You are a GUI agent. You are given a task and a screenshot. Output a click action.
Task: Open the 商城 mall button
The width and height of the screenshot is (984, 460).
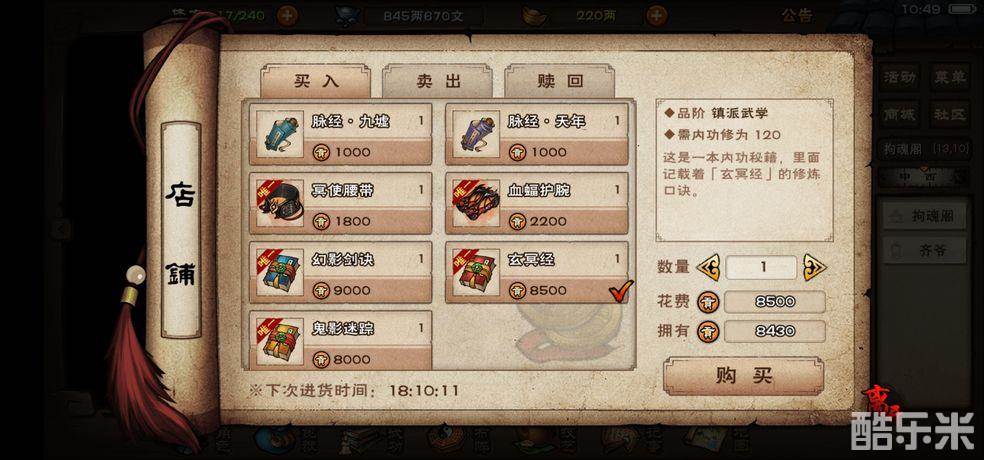[x=900, y=115]
